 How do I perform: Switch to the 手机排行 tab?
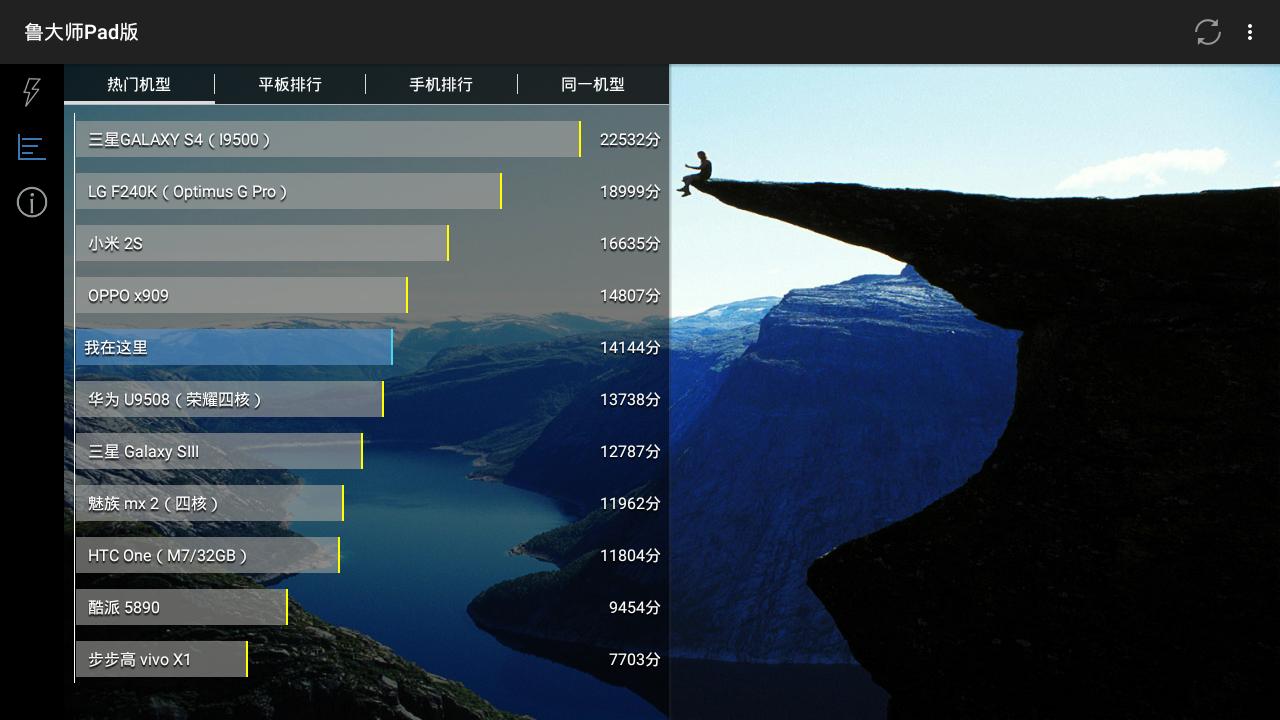(441, 84)
